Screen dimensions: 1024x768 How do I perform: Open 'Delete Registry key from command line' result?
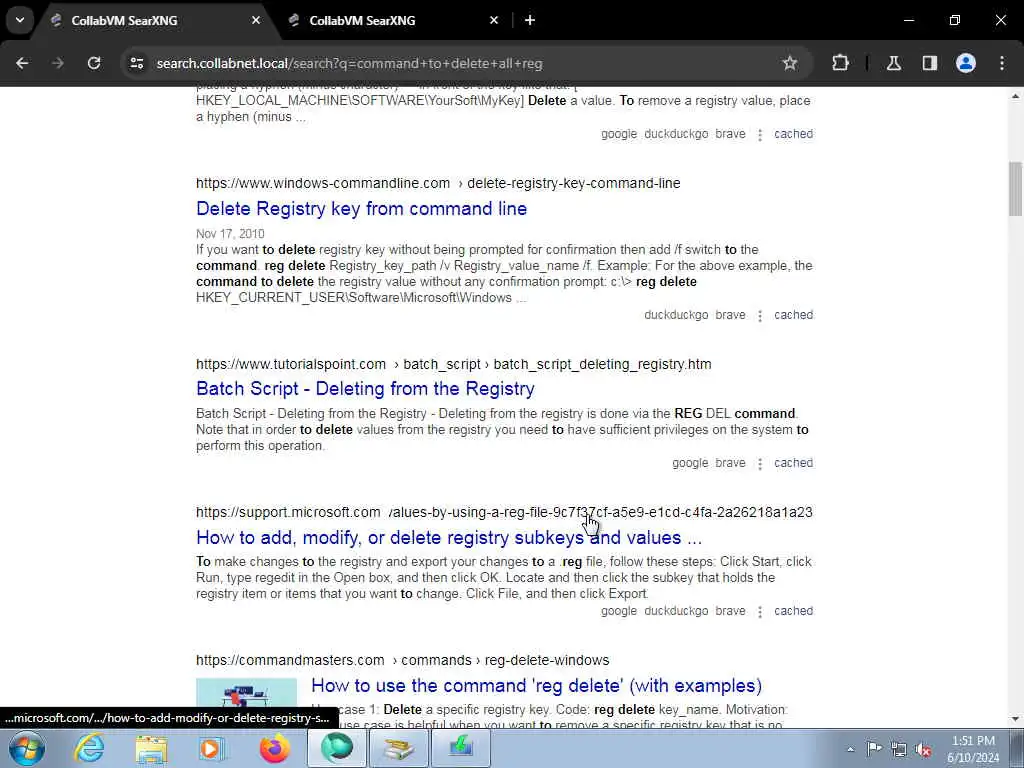(361, 208)
